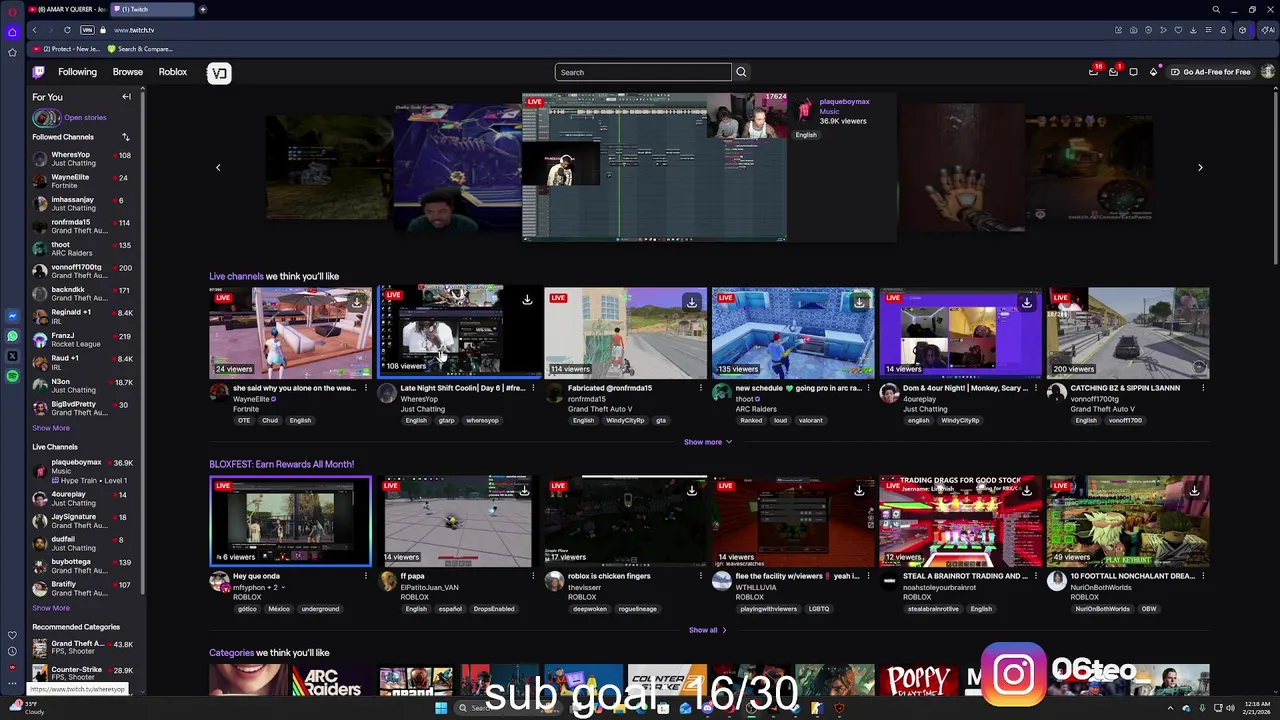Viewport: 1280px width, 720px height.
Task: Open the new schedule ARC Raiders thumbnail
Action: pos(793,333)
